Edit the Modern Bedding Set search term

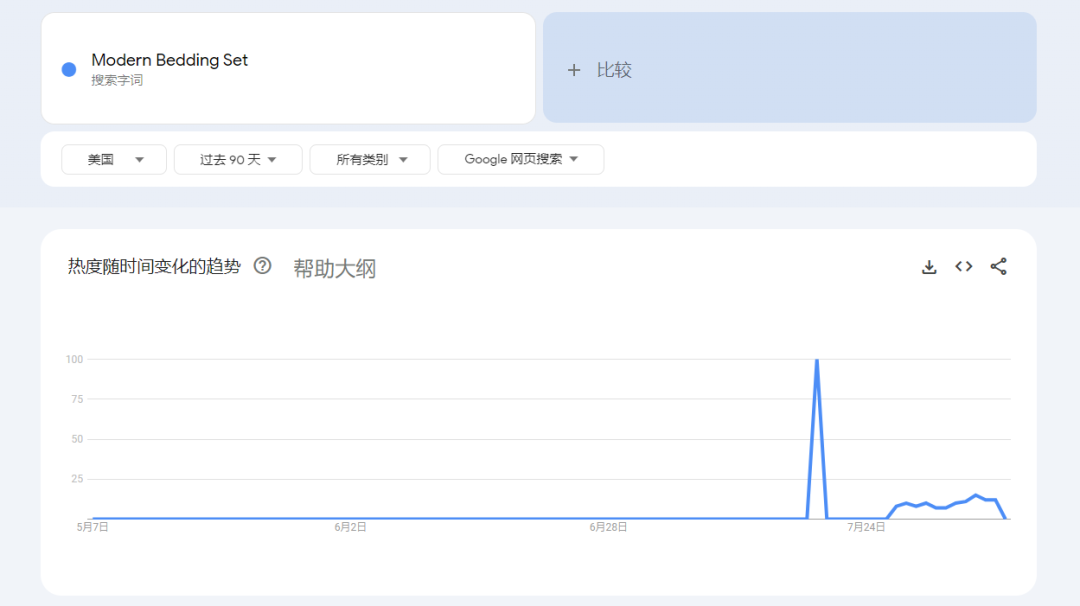pos(169,60)
